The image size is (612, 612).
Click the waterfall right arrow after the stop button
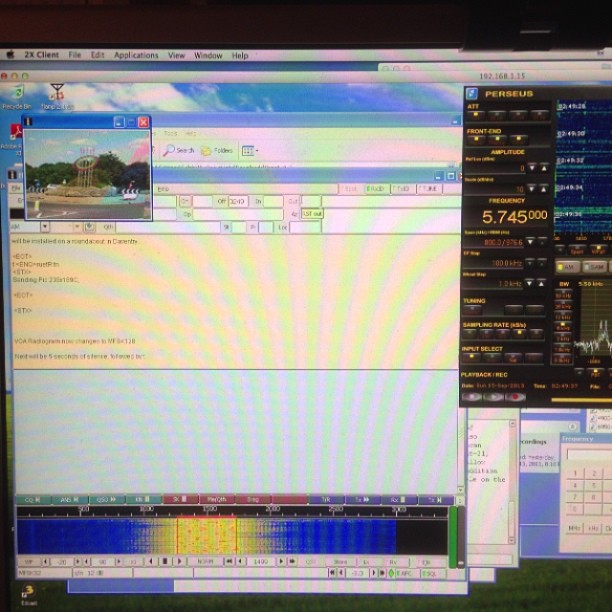(x=179, y=561)
